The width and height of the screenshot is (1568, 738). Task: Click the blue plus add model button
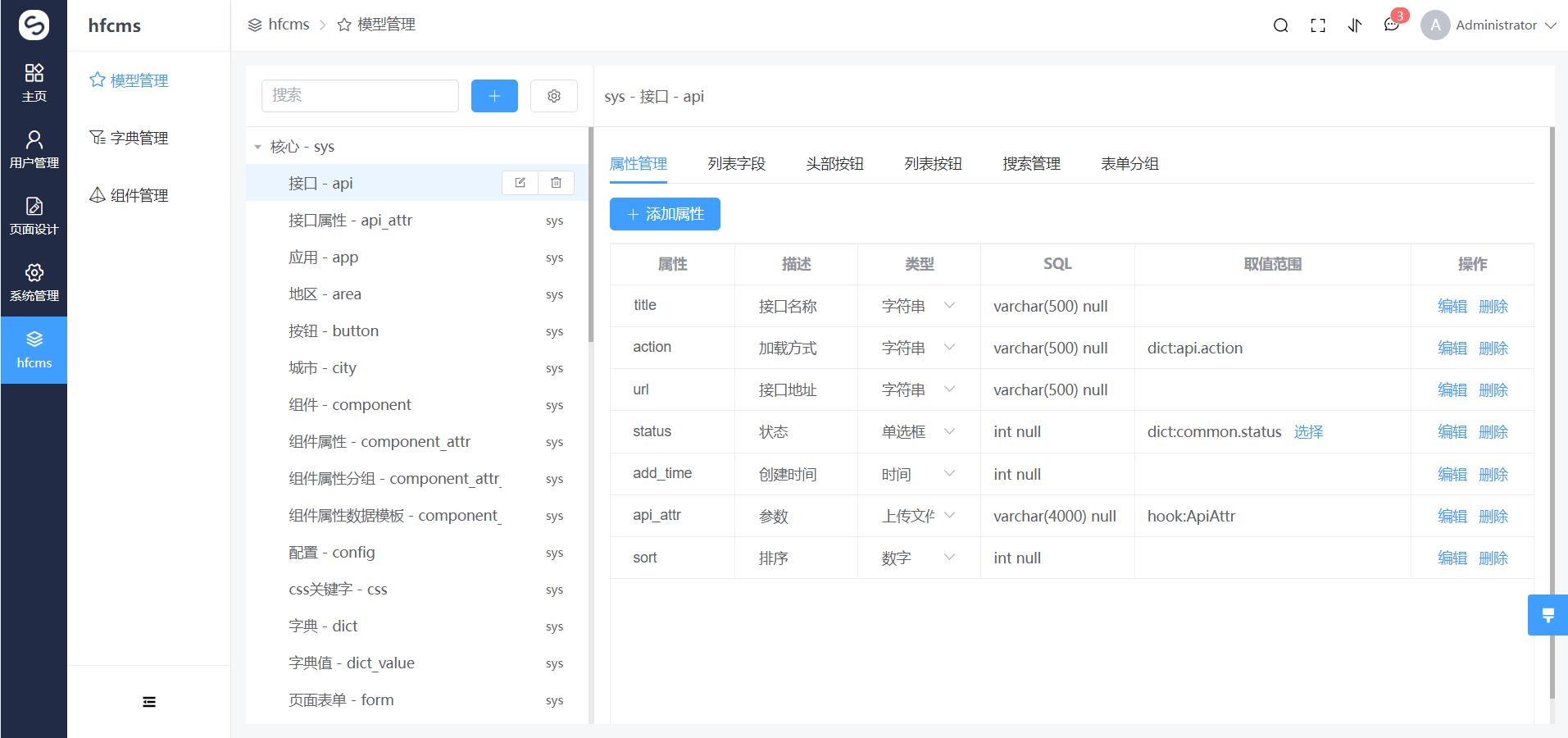[x=494, y=96]
